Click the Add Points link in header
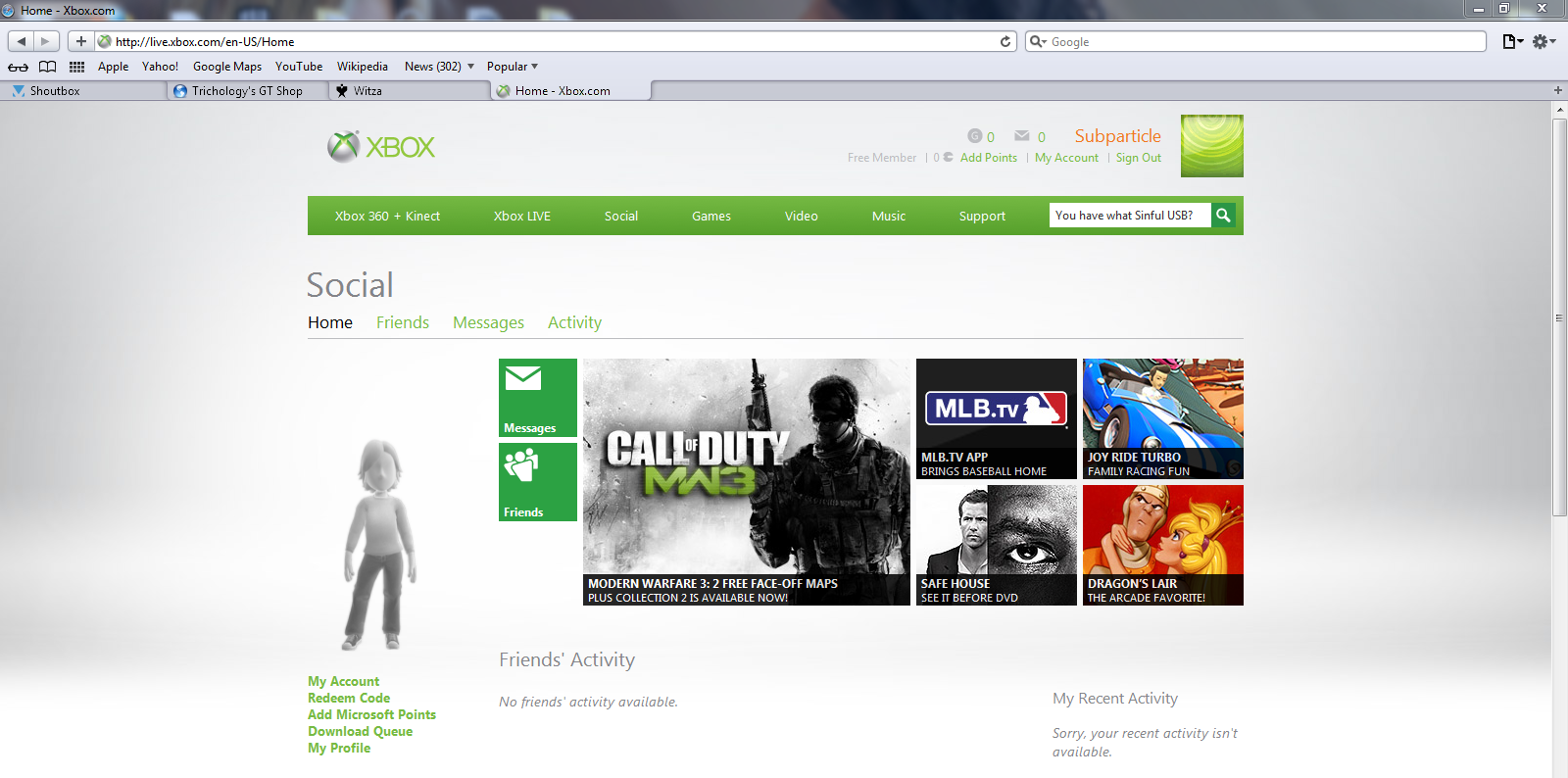Image resolution: width=1568 pixels, height=778 pixels. pos(989,158)
